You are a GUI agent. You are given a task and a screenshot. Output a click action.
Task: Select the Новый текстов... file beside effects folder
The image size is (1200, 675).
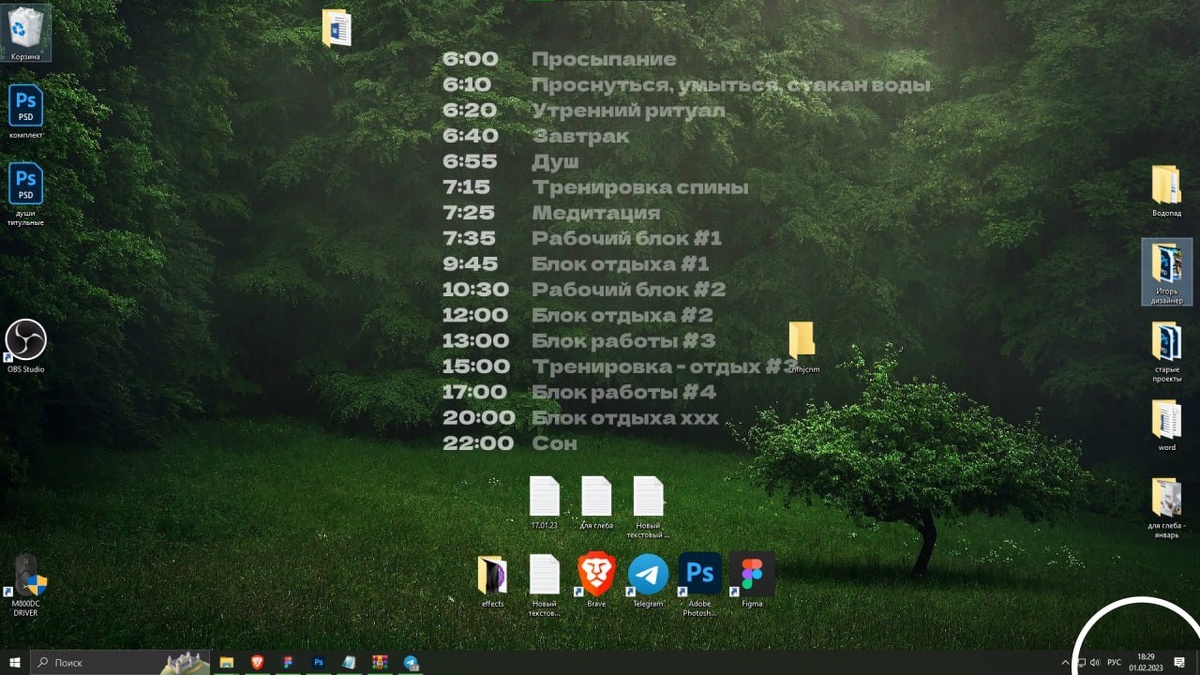[544, 585]
